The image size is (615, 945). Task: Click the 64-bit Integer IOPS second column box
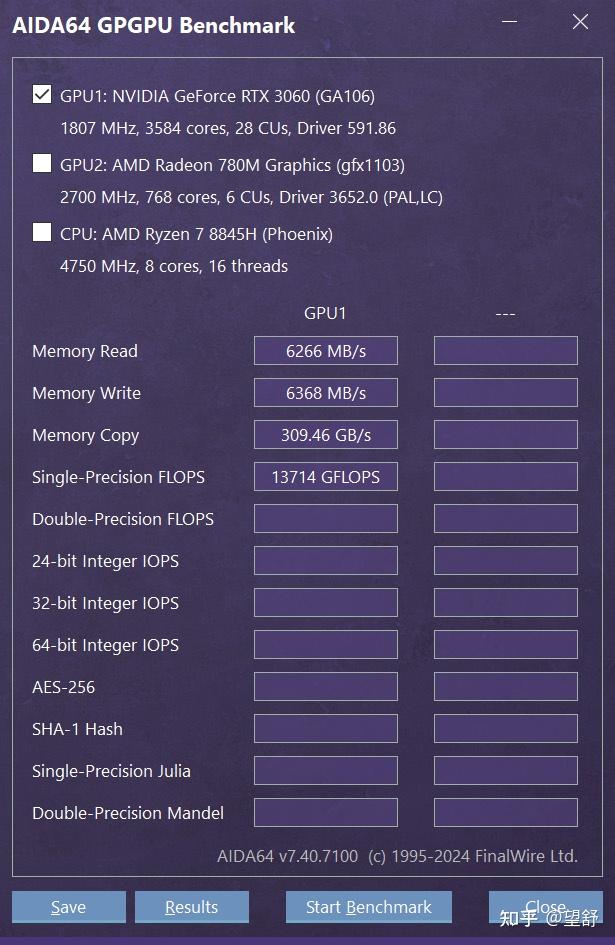click(506, 645)
